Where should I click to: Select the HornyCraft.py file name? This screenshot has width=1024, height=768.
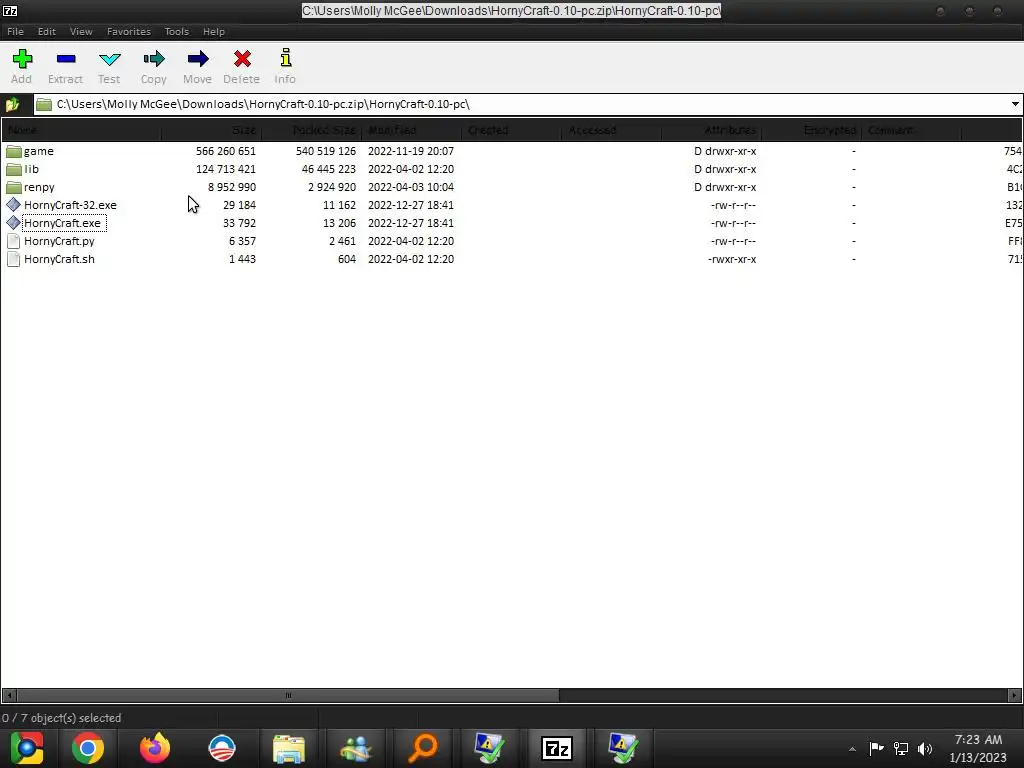tap(59, 241)
